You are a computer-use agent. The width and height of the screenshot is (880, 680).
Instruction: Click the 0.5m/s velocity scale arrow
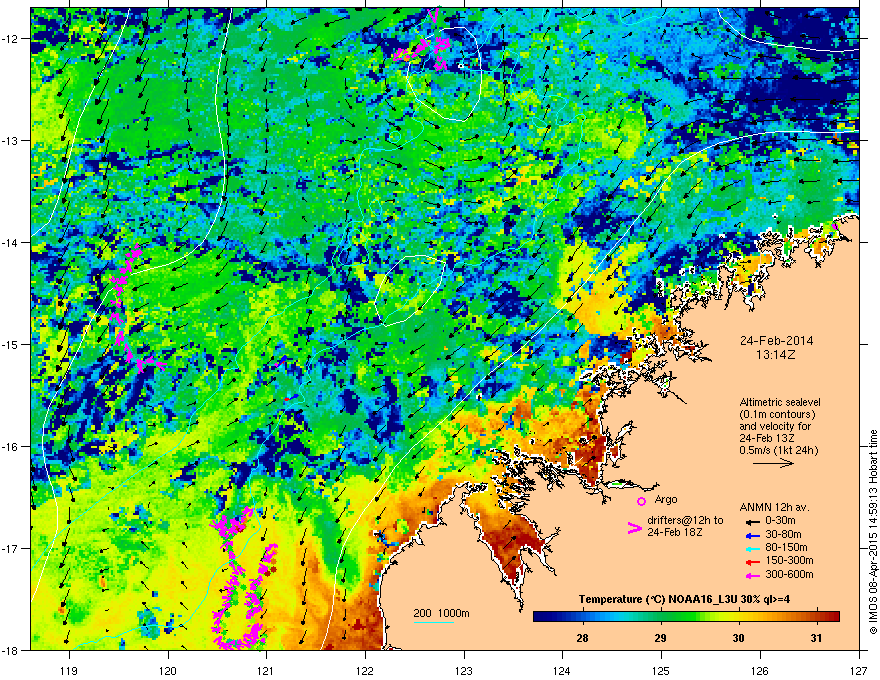[773, 463]
